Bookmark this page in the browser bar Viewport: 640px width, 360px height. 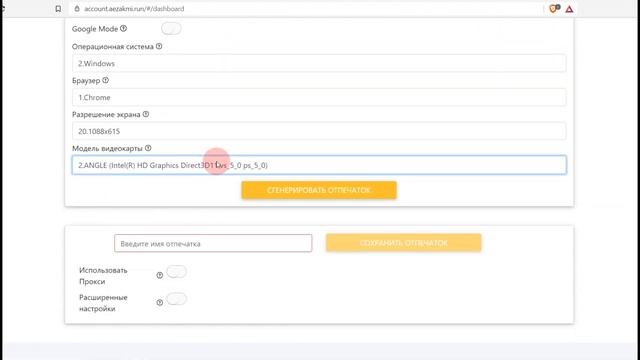[x=58, y=9]
